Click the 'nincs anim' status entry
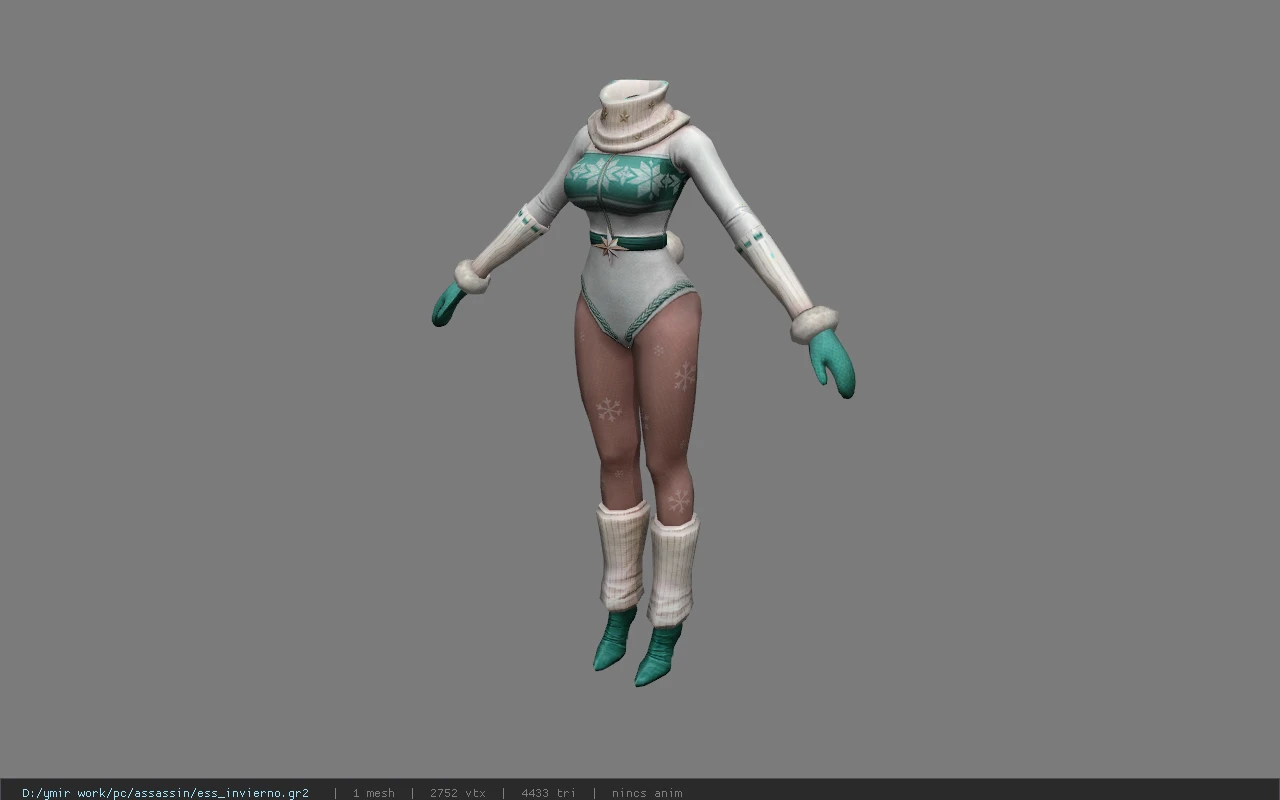The width and height of the screenshot is (1280, 800). pos(647,793)
